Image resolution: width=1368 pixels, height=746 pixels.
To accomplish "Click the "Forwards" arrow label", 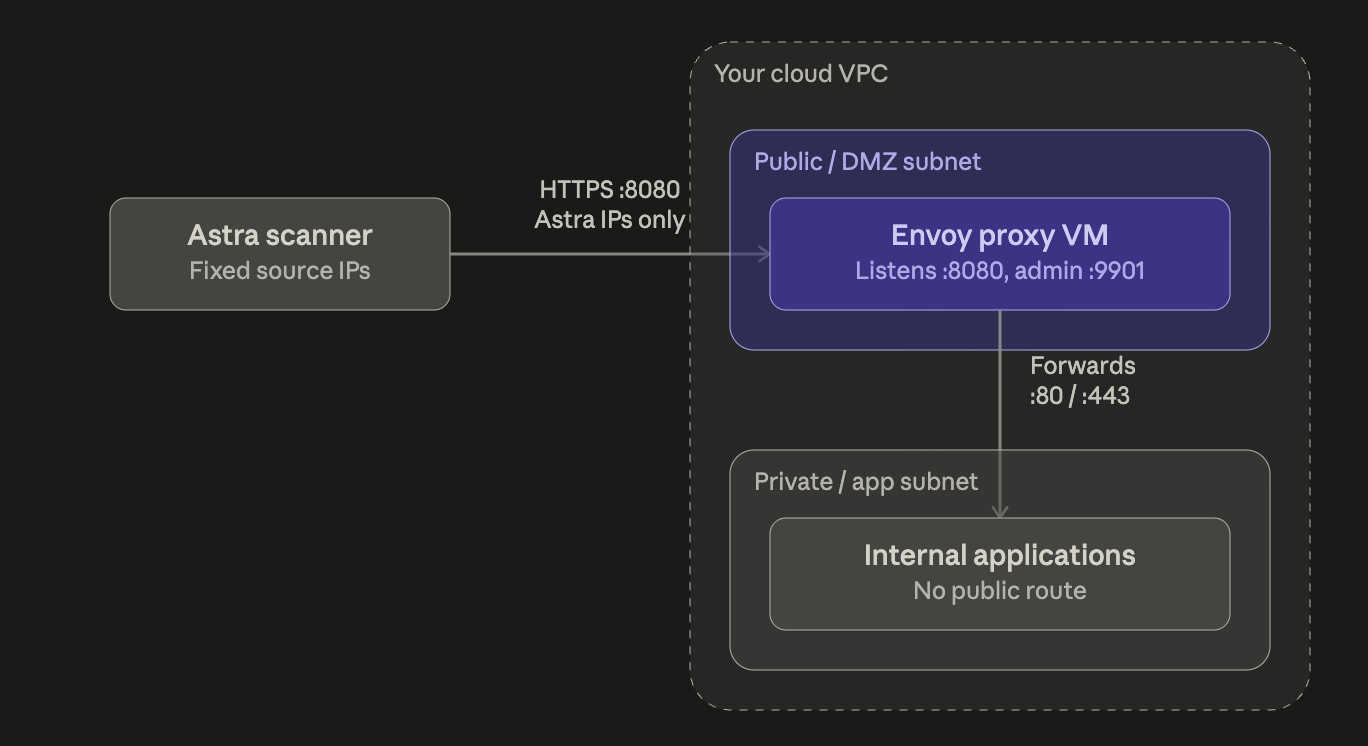I will [x=1083, y=366].
